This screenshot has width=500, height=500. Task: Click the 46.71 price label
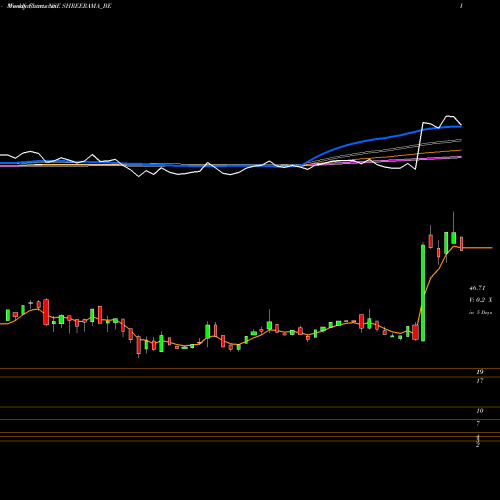tap(477, 288)
